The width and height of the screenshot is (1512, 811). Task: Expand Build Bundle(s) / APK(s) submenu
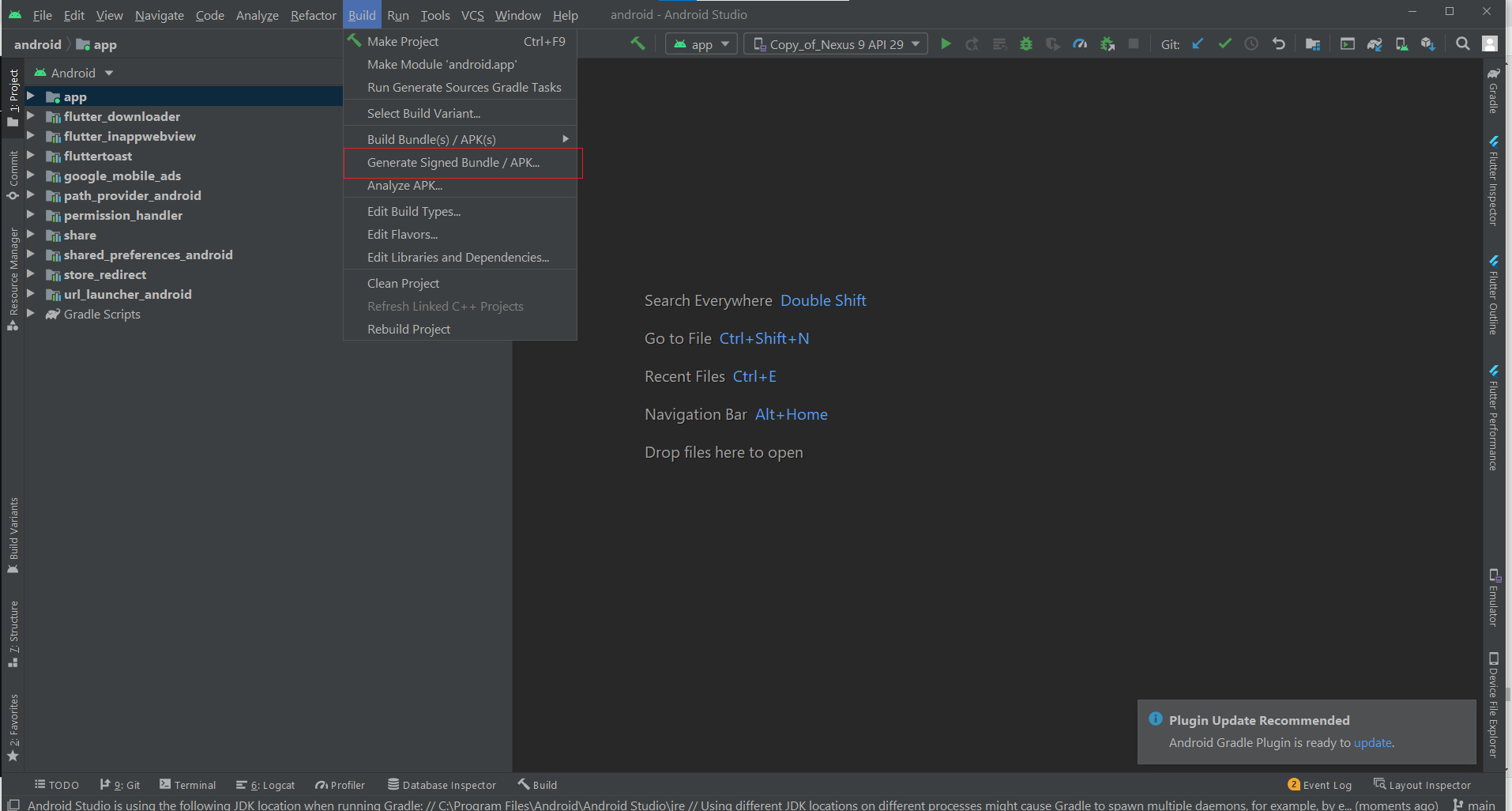[x=461, y=139]
